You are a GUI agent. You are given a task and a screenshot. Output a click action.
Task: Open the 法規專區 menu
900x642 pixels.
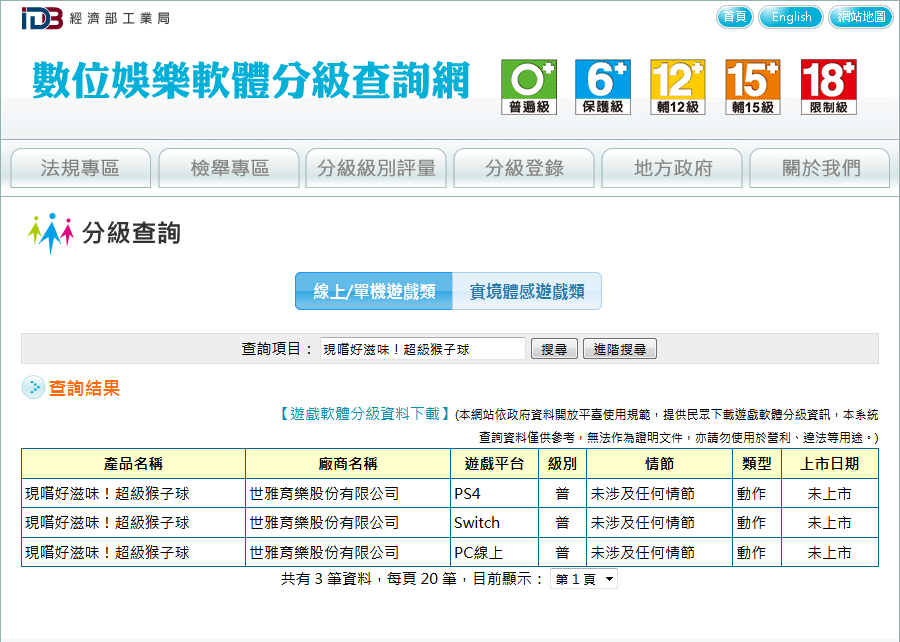tap(80, 168)
